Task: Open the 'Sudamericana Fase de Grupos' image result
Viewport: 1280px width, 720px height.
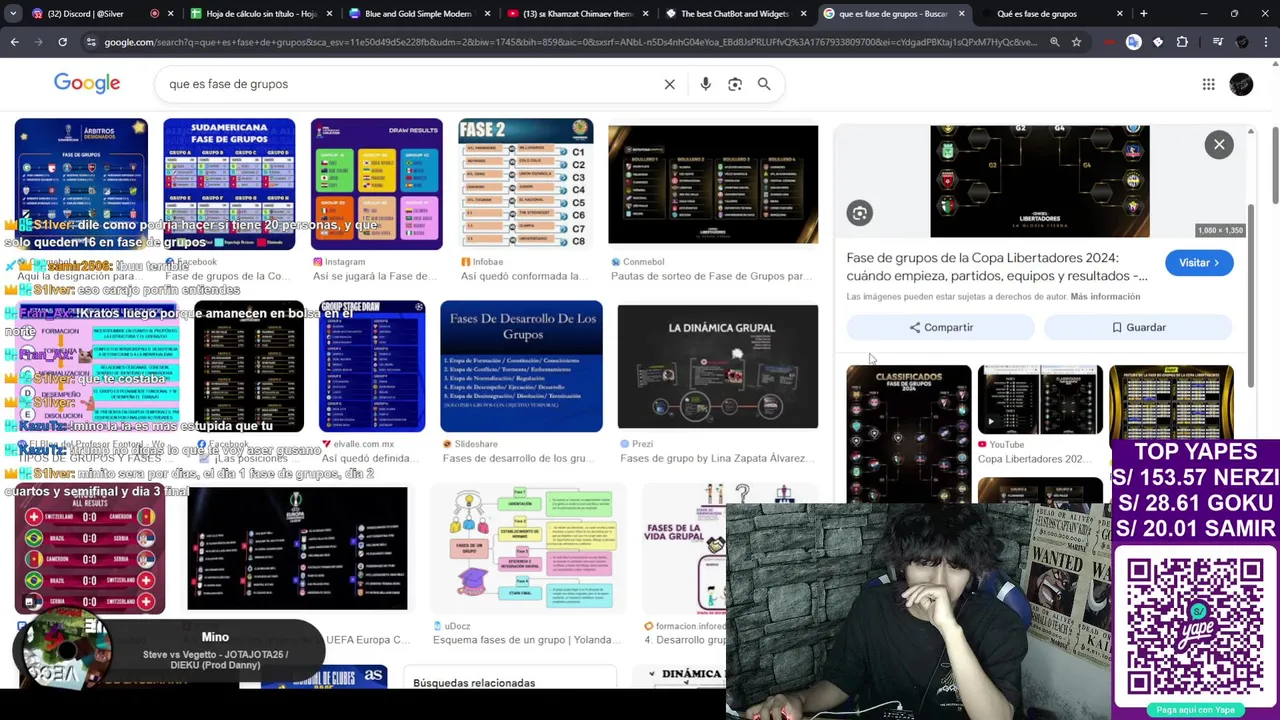Action: click(229, 184)
